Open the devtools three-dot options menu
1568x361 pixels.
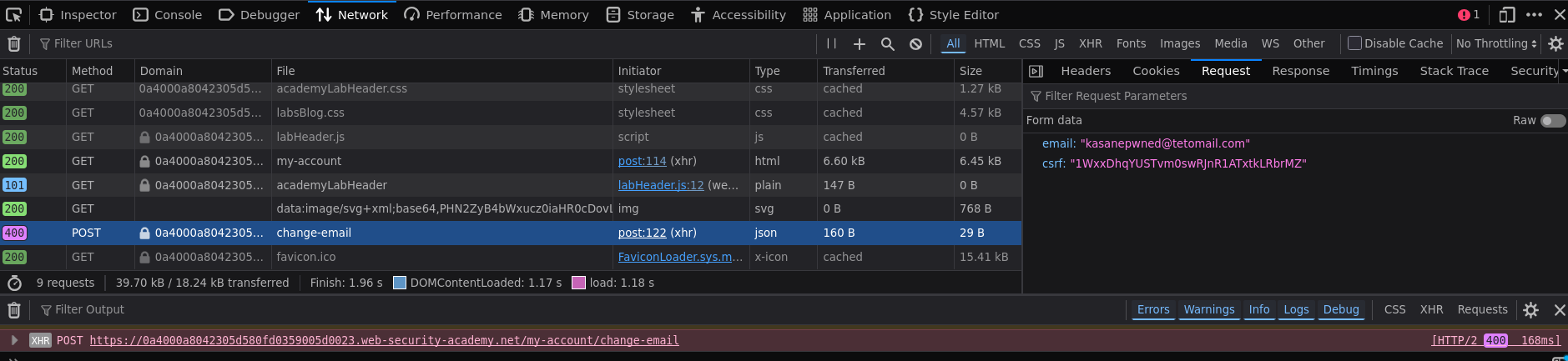(1534, 14)
